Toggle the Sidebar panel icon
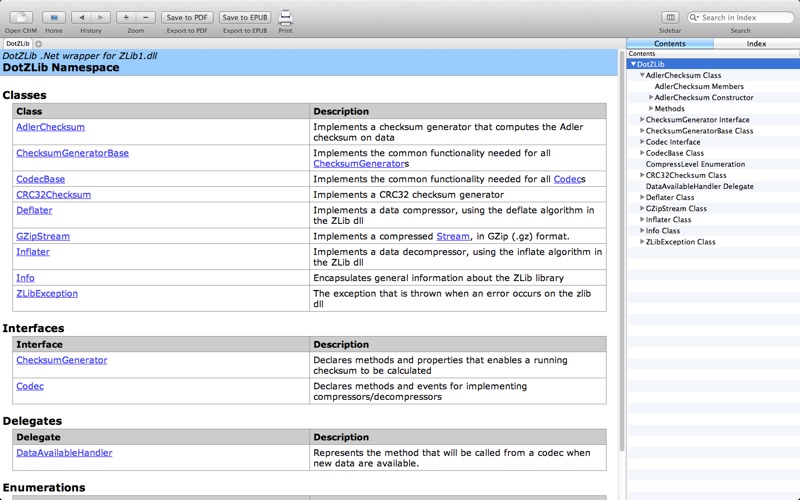The width and height of the screenshot is (800, 500). [x=670, y=17]
